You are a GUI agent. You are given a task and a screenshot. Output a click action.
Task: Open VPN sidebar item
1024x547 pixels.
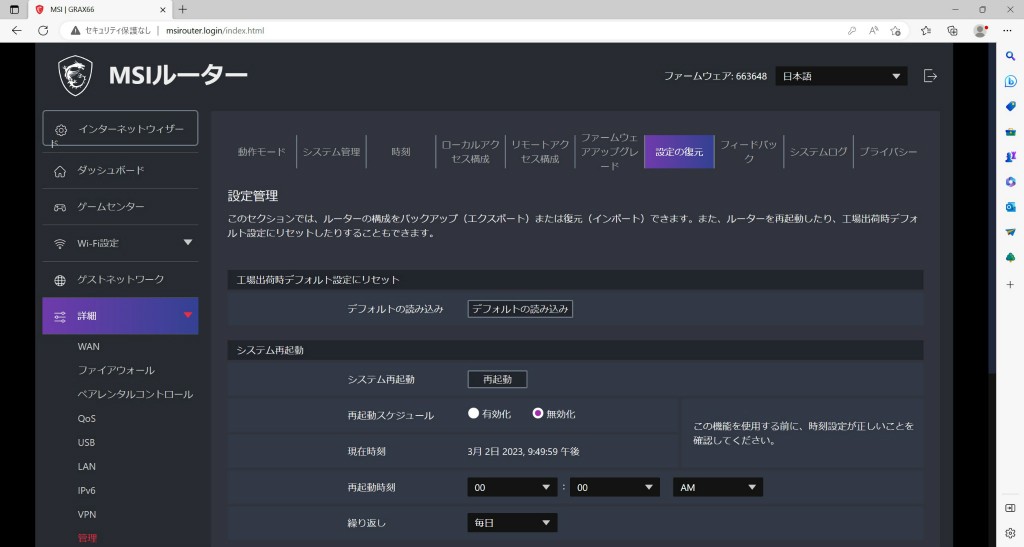click(87, 514)
